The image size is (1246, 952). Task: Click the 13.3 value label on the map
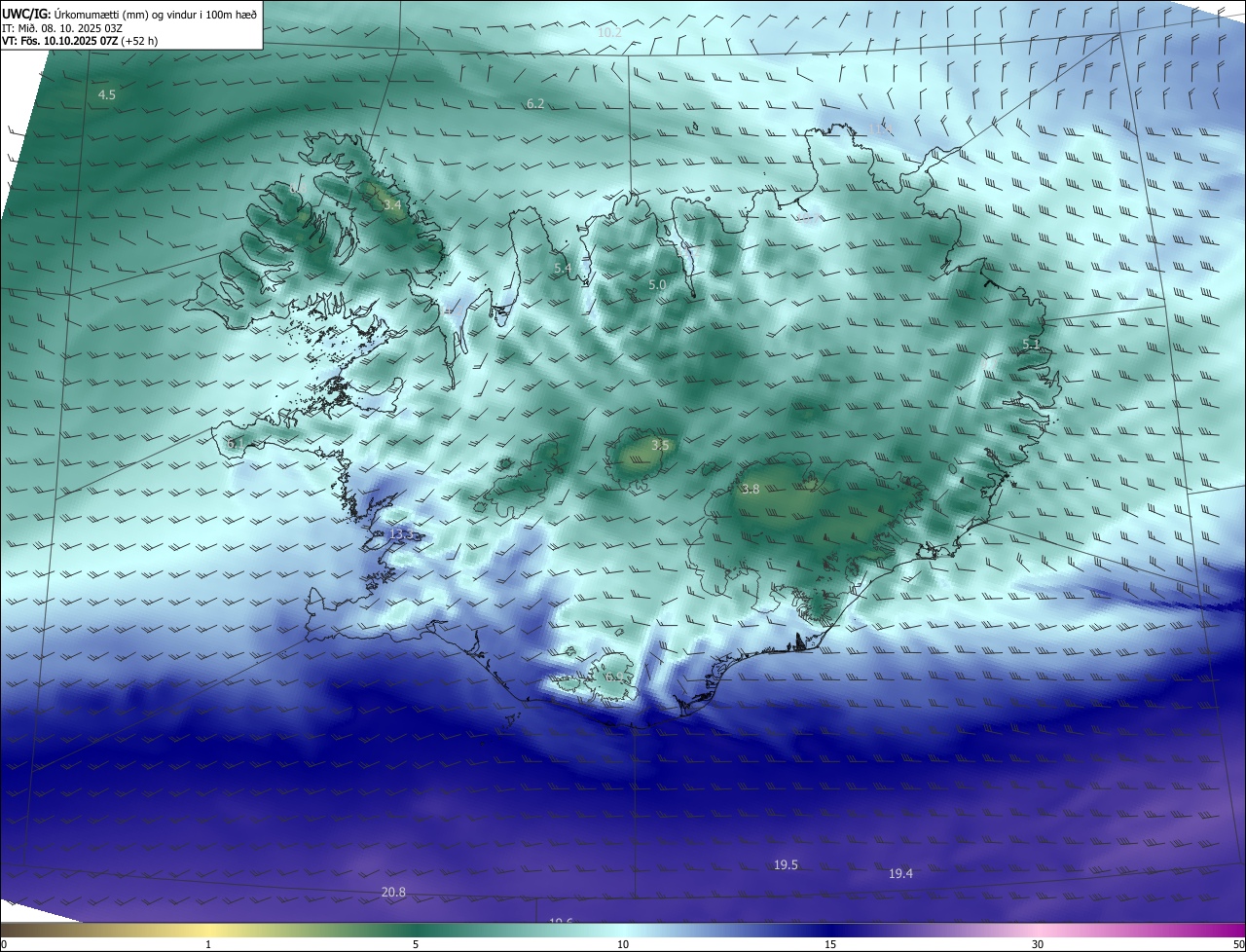click(402, 534)
